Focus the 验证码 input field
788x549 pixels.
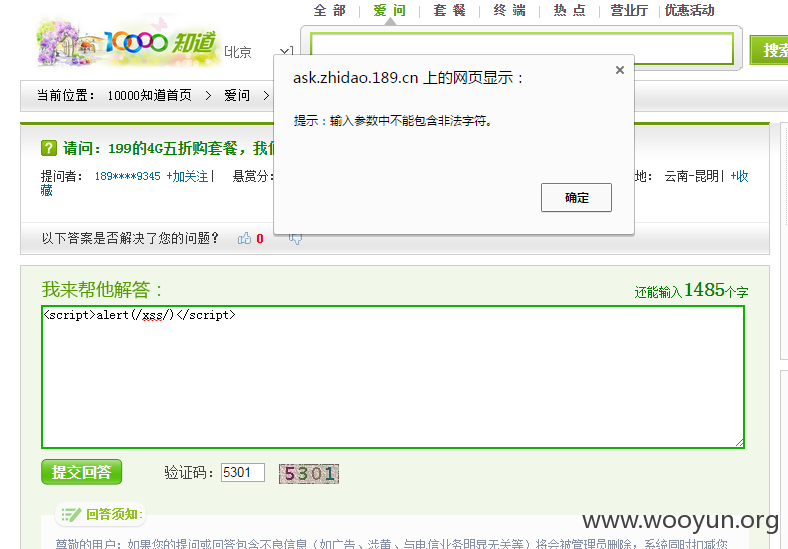click(243, 473)
